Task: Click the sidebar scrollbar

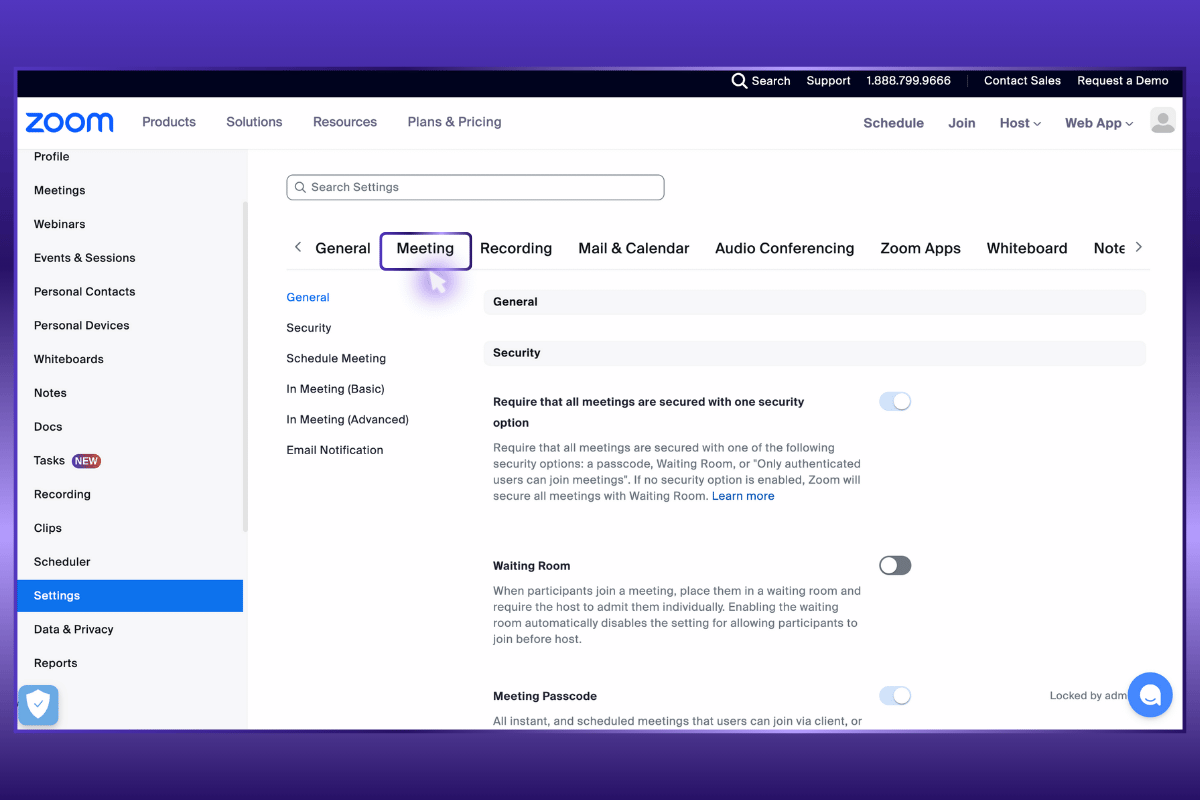Action: pos(246,366)
